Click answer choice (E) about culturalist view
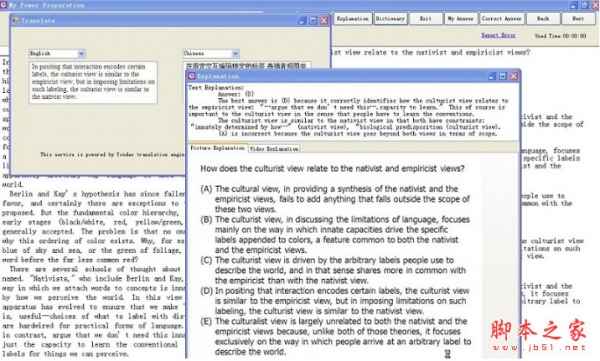The height and width of the screenshot is (361, 600). pyautogui.click(x=336, y=336)
